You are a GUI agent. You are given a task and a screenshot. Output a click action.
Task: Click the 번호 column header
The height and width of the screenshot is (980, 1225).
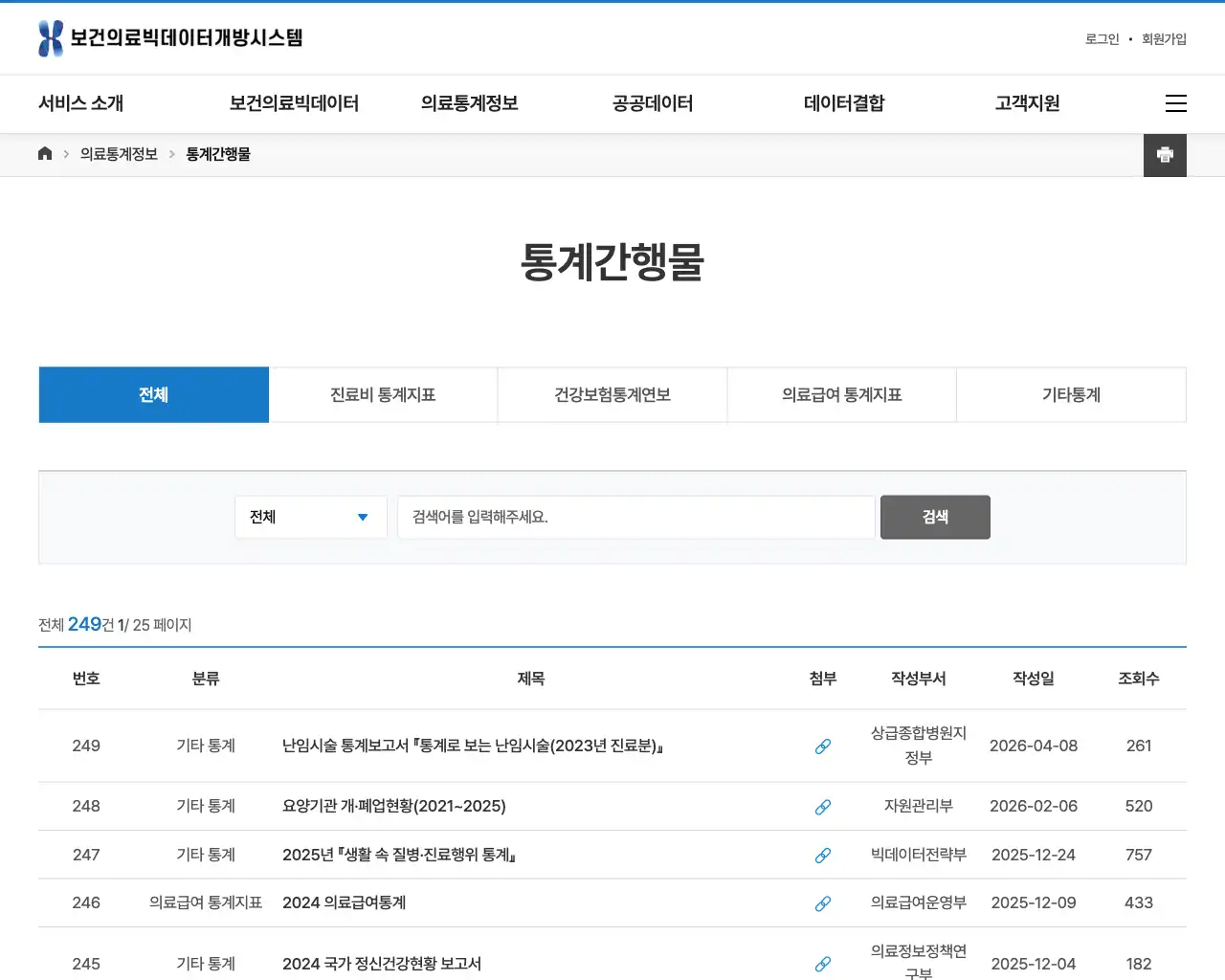tap(86, 679)
